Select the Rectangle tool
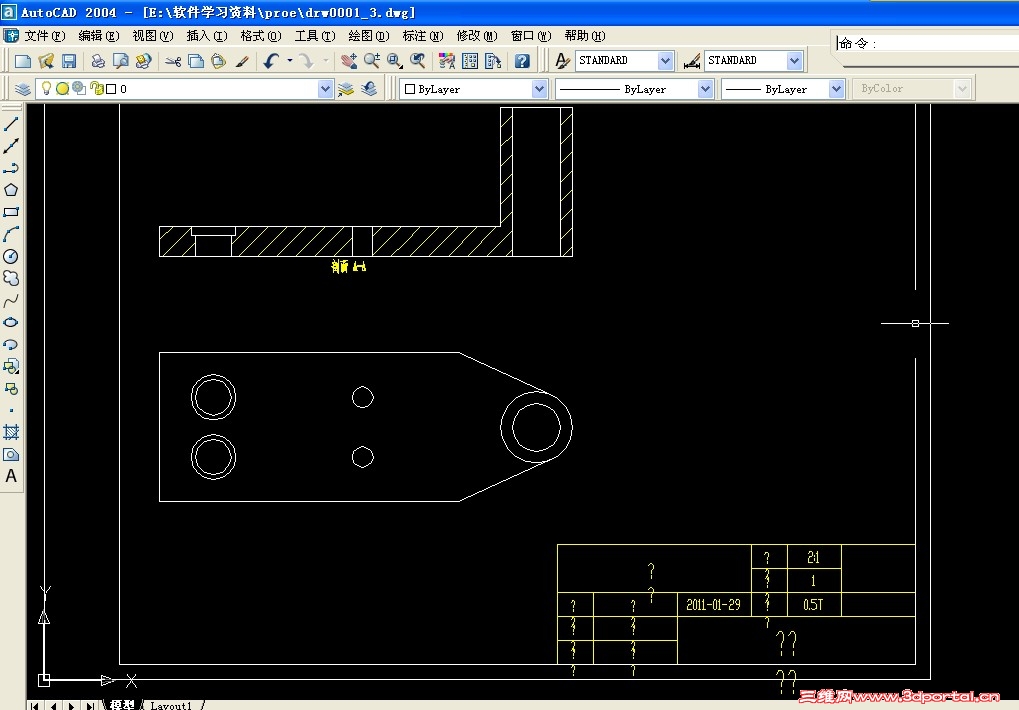 tap(11, 212)
